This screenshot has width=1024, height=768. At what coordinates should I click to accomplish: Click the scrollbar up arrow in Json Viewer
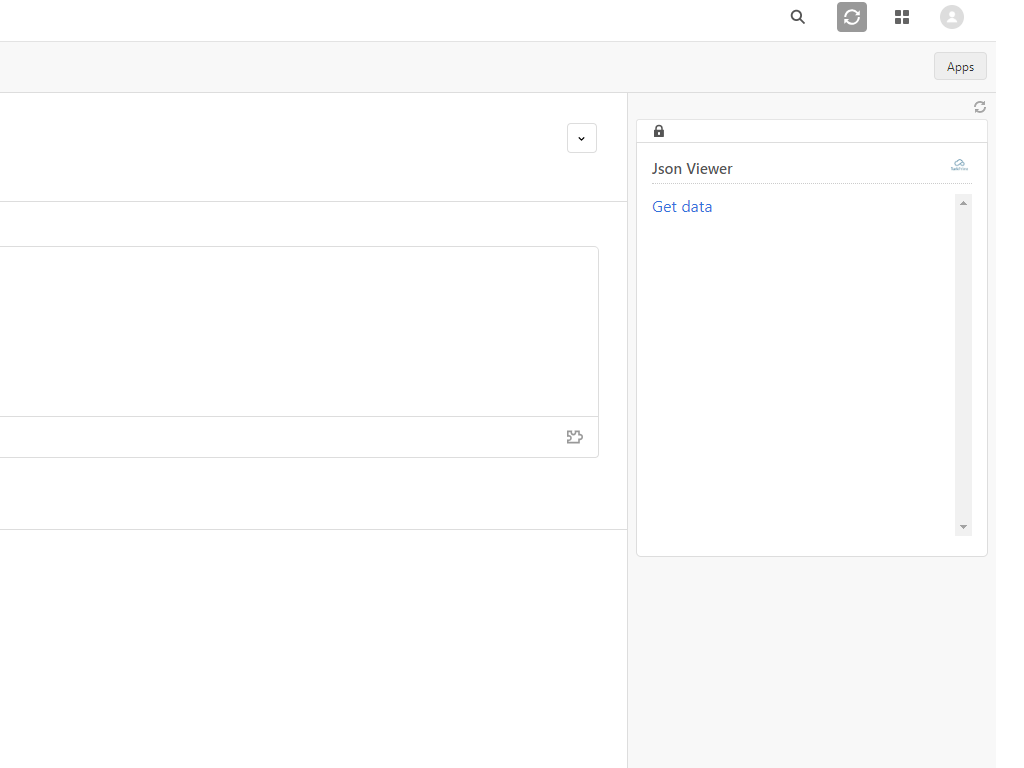(963, 201)
